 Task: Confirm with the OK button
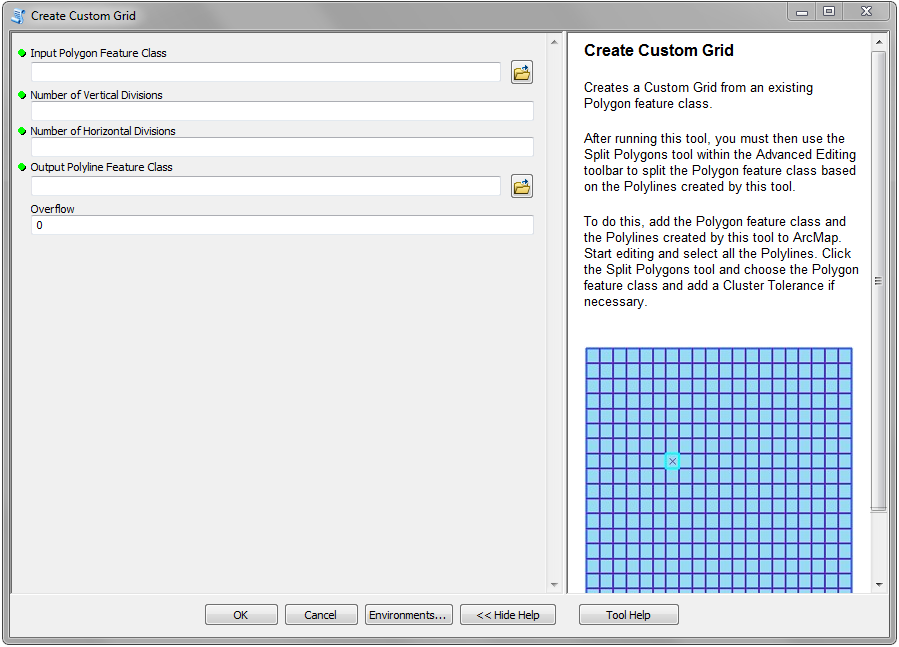[x=241, y=615]
